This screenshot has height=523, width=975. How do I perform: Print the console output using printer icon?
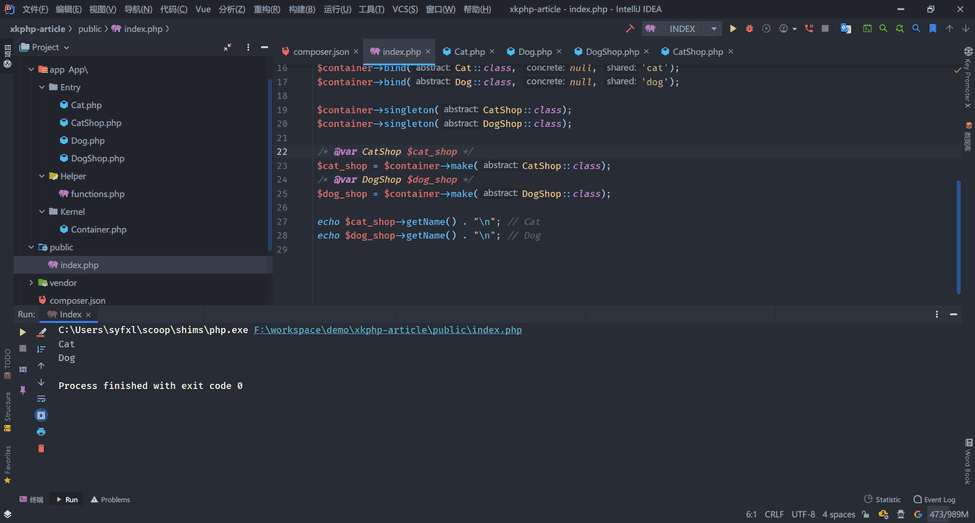pos(41,432)
